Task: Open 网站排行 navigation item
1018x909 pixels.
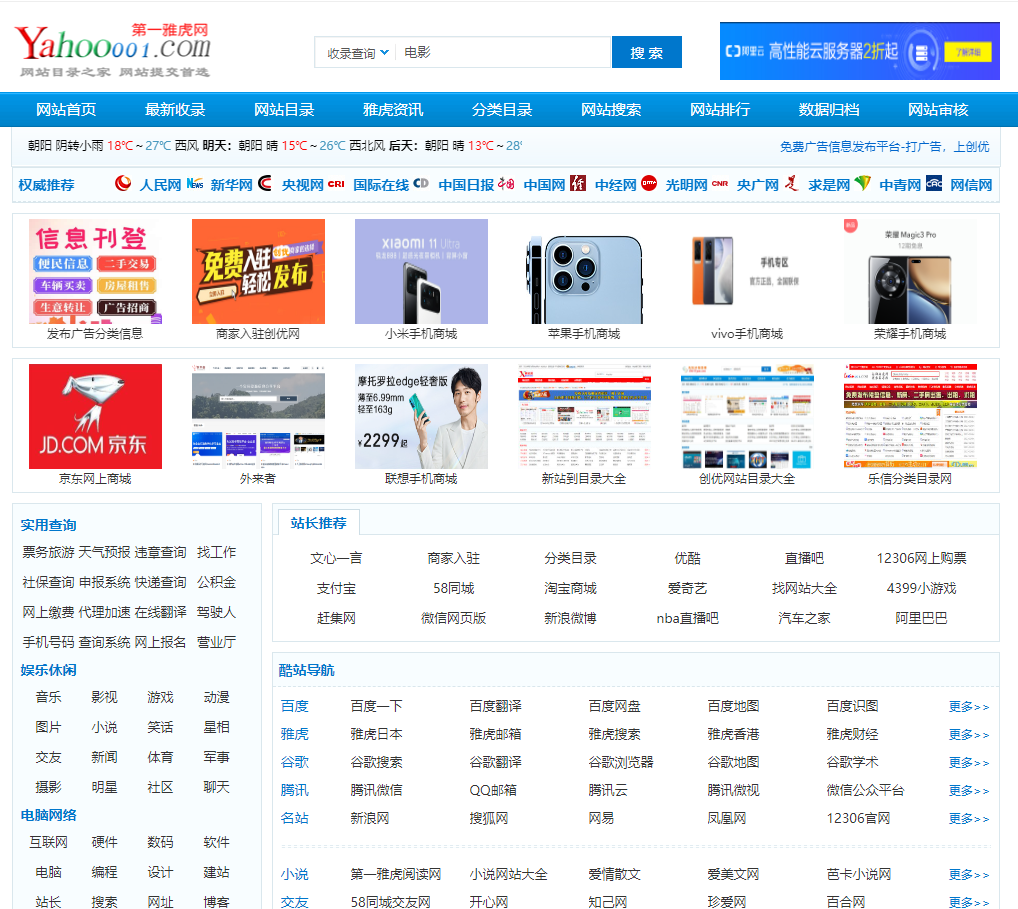Action: (x=720, y=110)
